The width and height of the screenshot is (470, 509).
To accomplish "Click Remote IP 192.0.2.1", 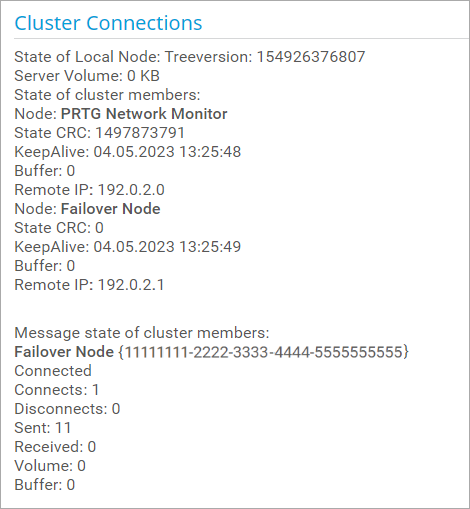I will click(131, 285).
